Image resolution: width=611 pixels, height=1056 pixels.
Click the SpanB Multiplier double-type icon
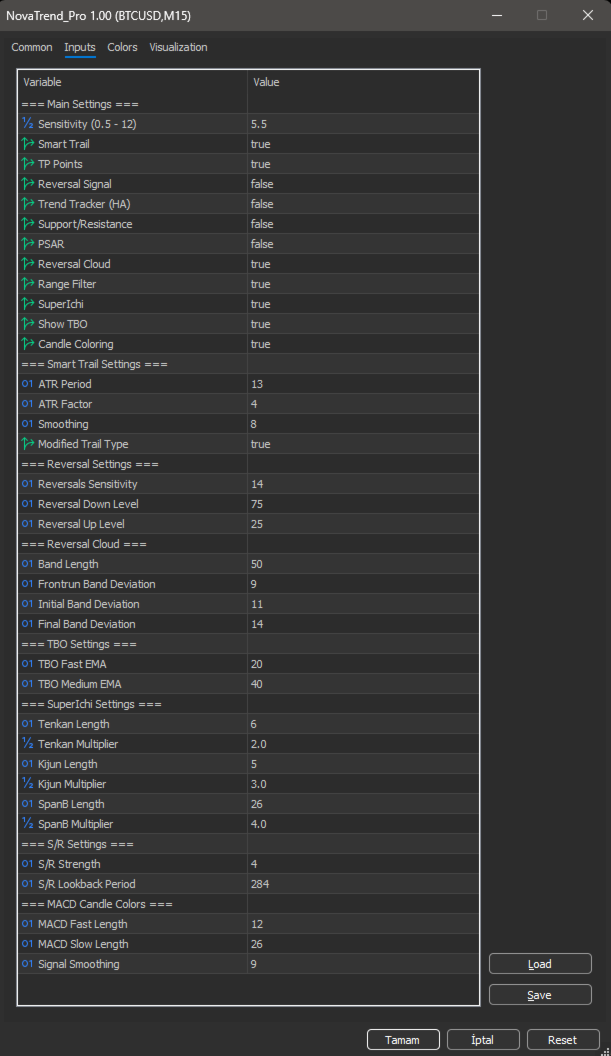click(x=28, y=824)
